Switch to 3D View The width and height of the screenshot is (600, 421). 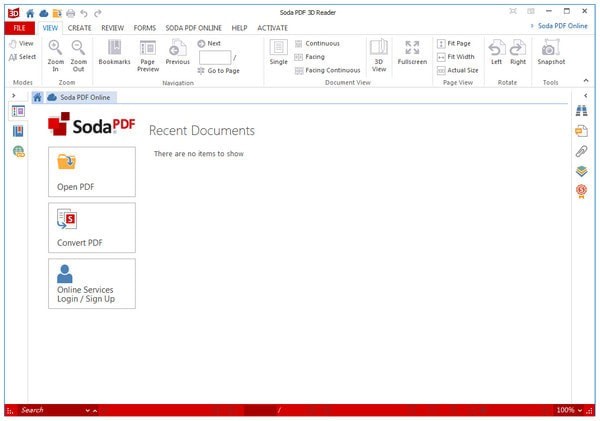click(379, 49)
